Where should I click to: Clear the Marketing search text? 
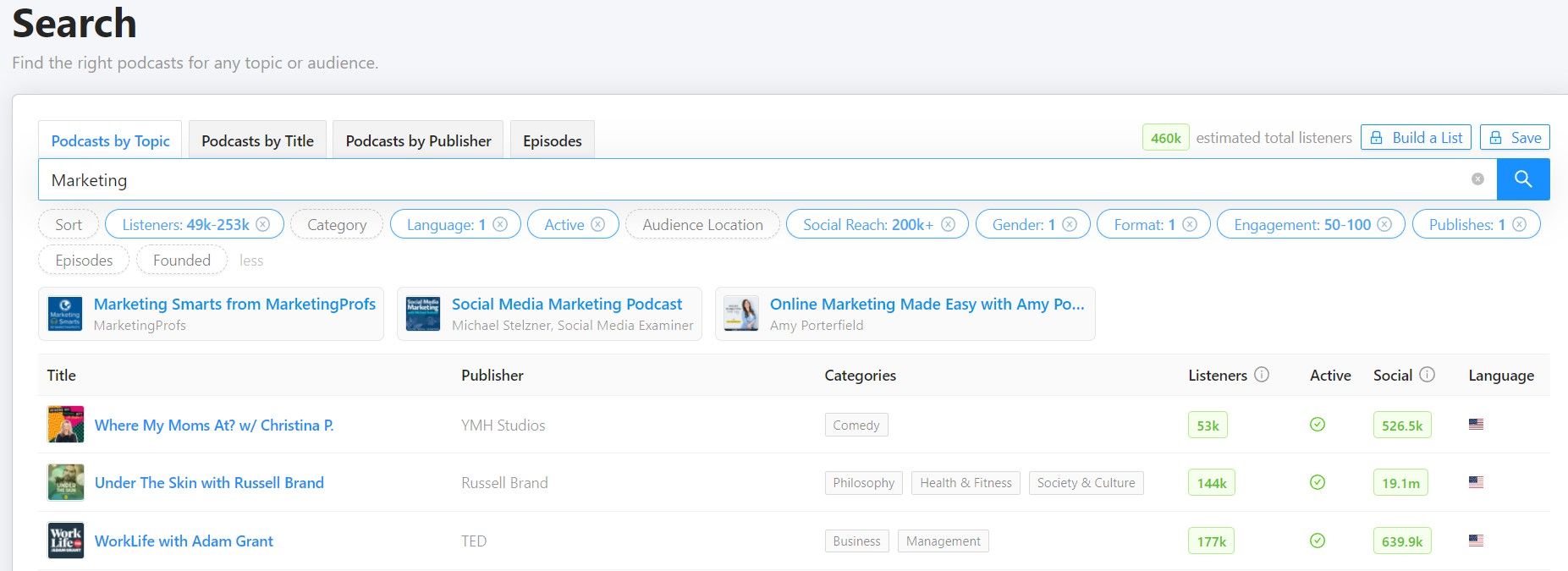pos(1477,179)
